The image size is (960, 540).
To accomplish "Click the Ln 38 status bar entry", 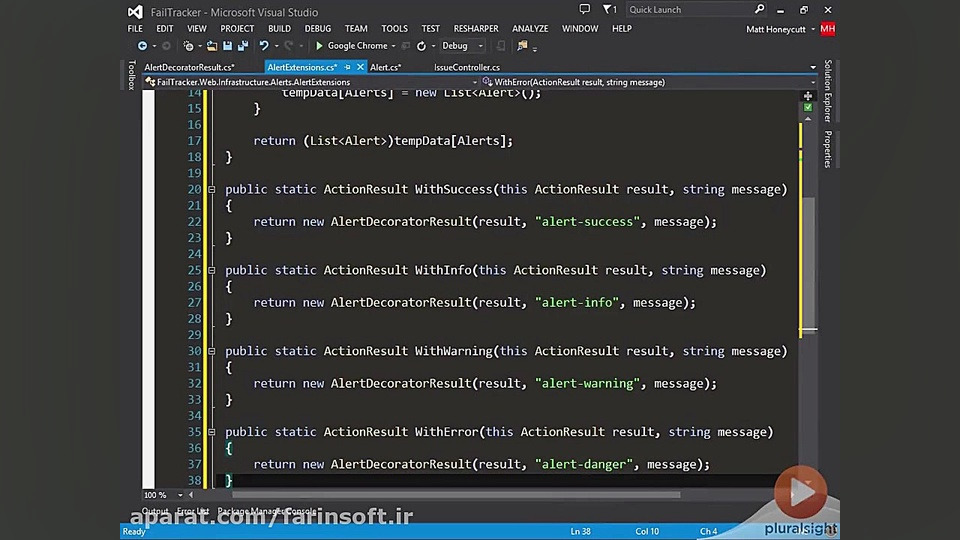I will point(580,531).
